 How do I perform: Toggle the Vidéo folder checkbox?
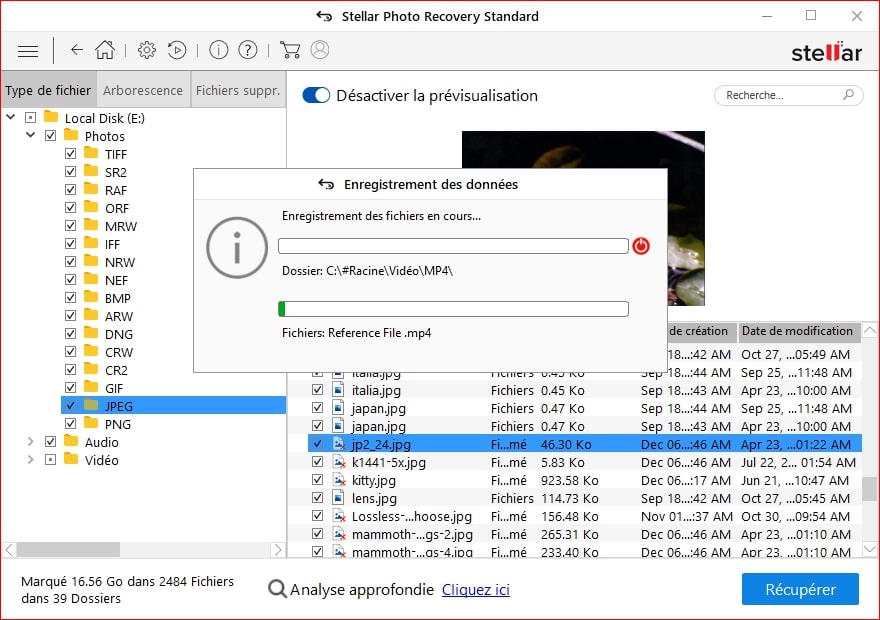(x=51, y=460)
